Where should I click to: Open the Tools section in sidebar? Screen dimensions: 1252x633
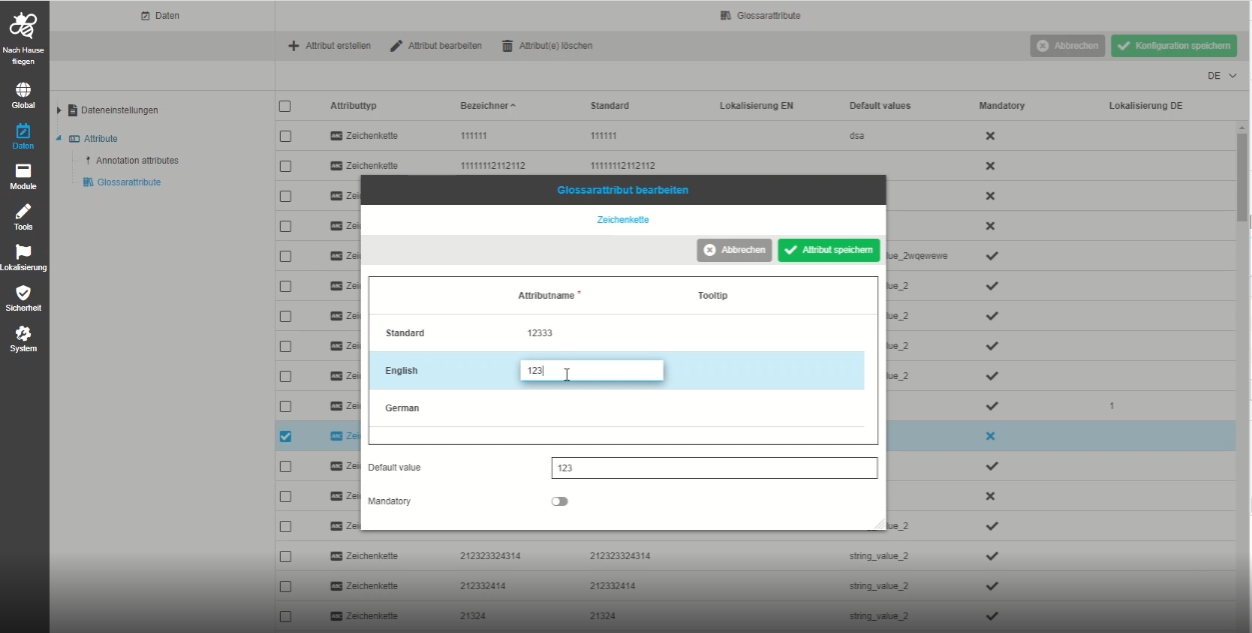(x=23, y=217)
